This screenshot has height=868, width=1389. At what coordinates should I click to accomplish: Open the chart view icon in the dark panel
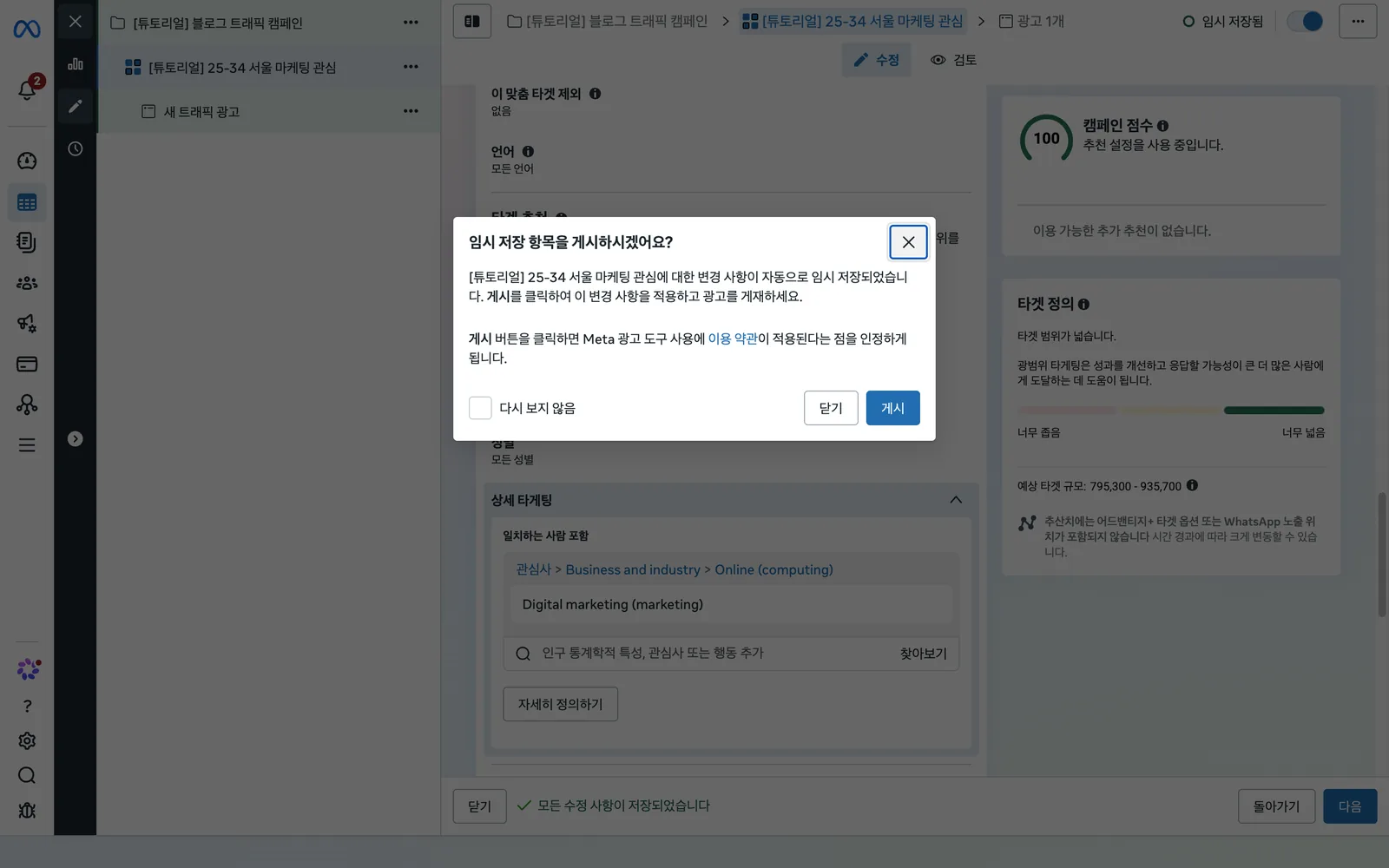coord(76,63)
